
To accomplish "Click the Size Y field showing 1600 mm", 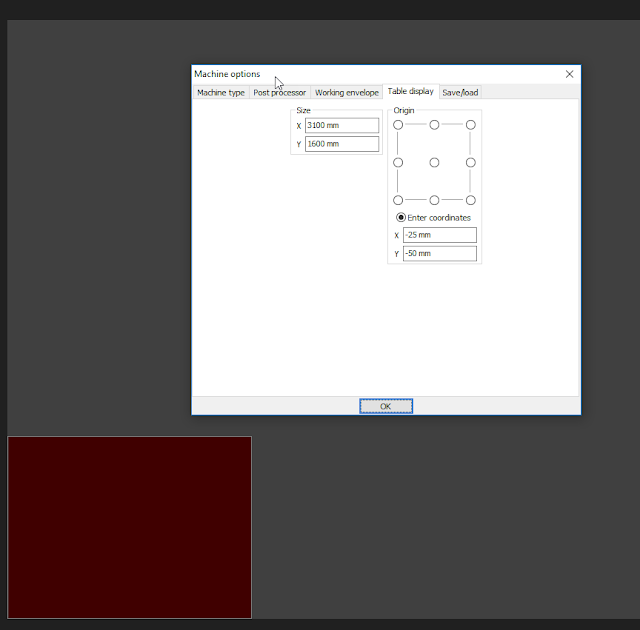I will 342,144.
